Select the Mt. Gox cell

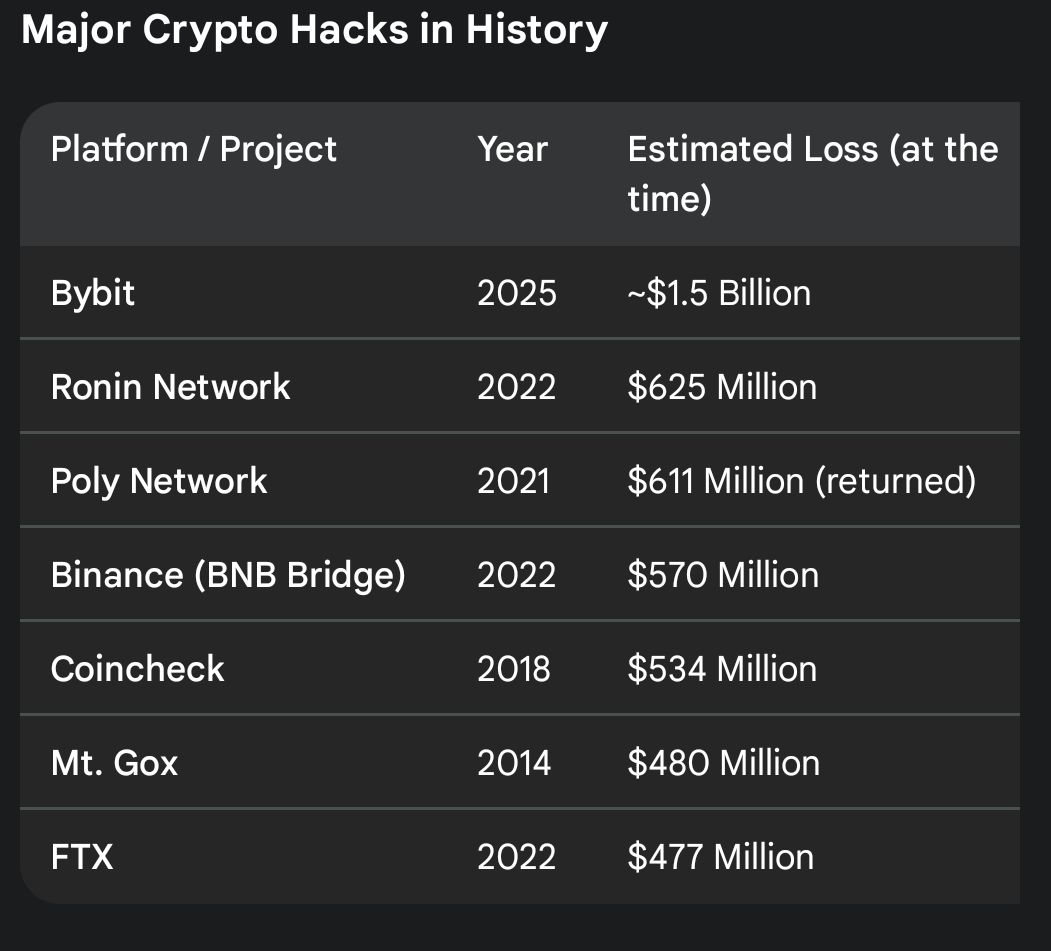(115, 763)
